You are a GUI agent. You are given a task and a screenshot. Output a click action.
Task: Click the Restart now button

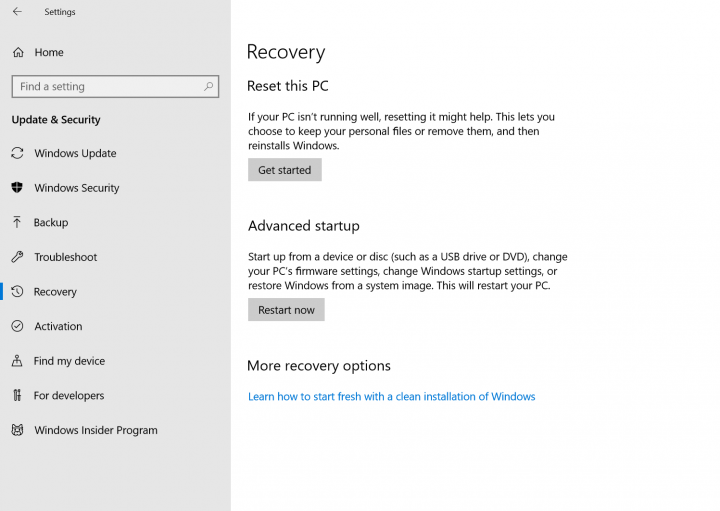click(x=286, y=310)
